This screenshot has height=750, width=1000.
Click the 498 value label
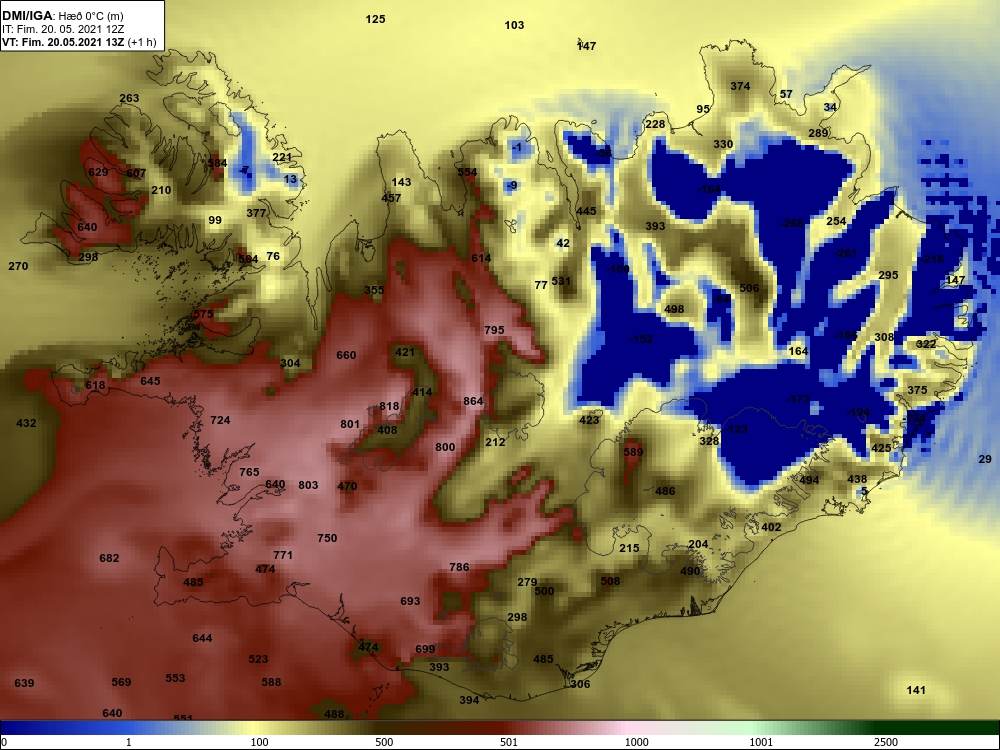click(x=674, y=309)
